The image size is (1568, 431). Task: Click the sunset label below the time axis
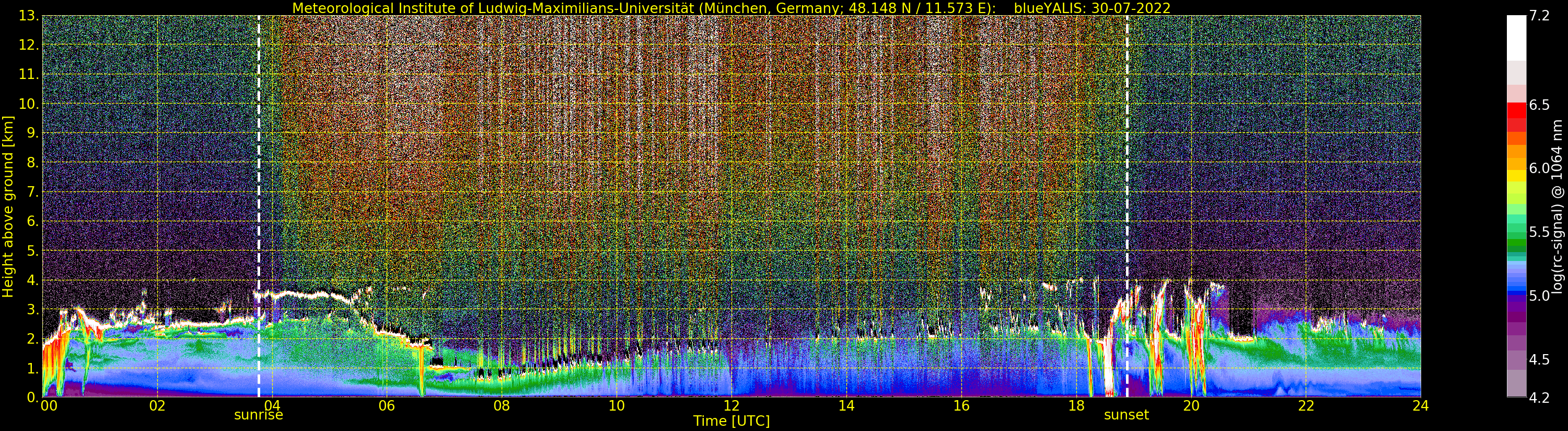1126,415
